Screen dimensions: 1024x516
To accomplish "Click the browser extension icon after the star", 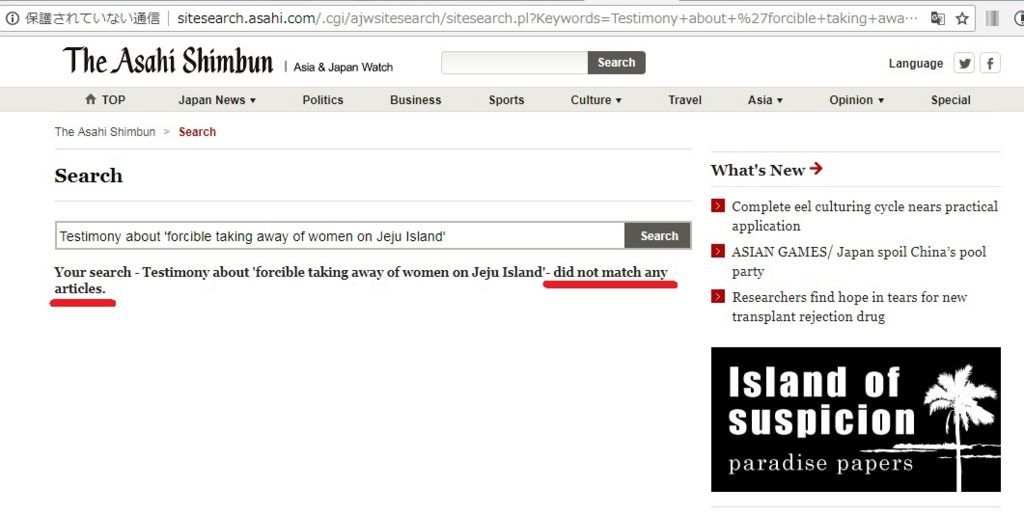I will pyautogui.click(x=992, y=18).
